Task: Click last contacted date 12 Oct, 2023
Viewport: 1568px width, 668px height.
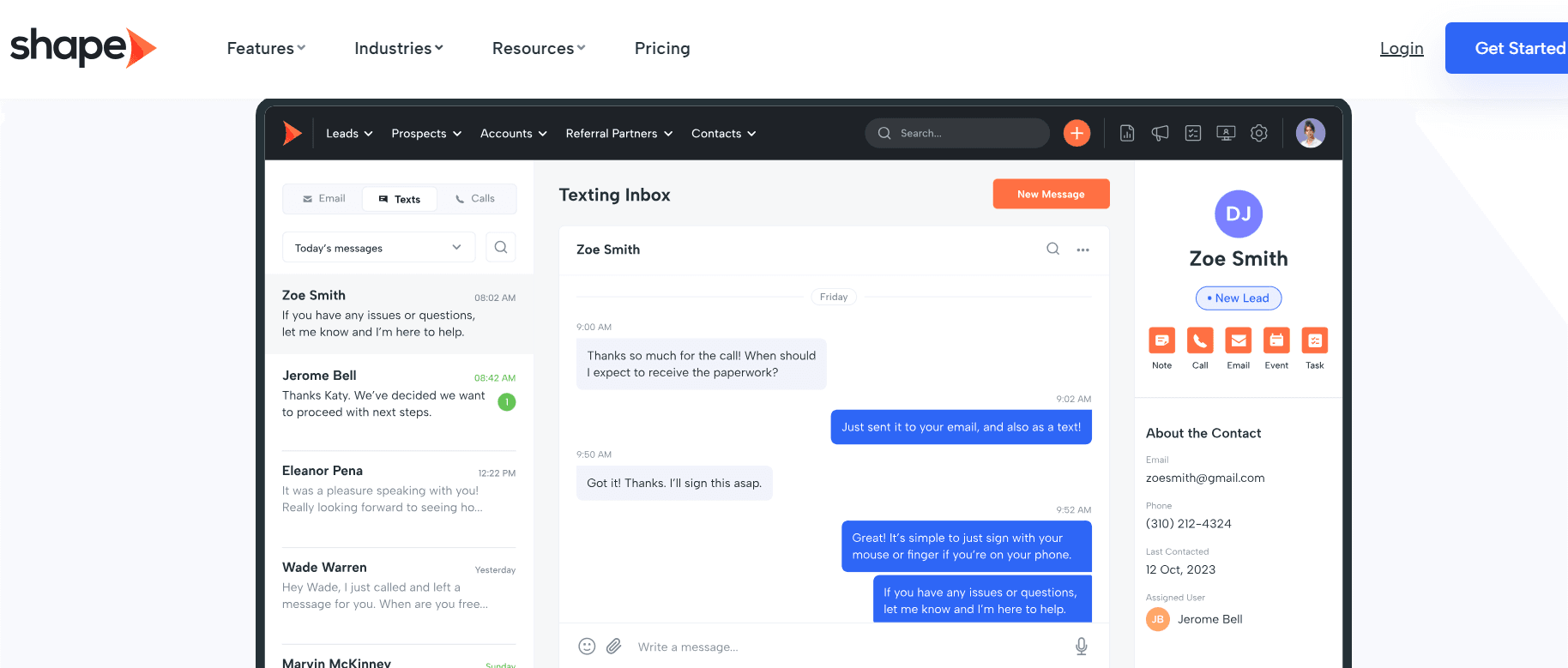Action: point(1181,569)
